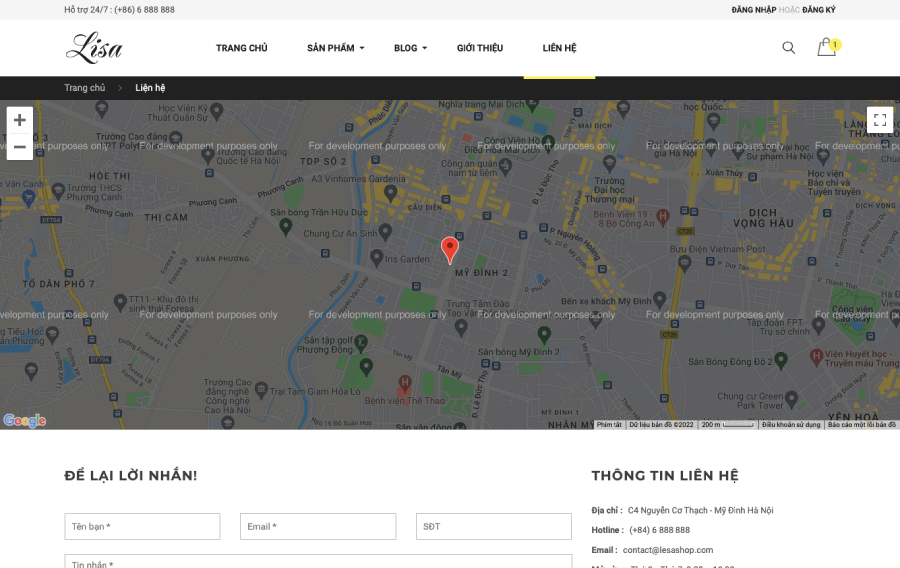The image size is (900, 568).
Task: Click the Bệnh viện Thể Thao hospital icon
Action: click(405, 383)
